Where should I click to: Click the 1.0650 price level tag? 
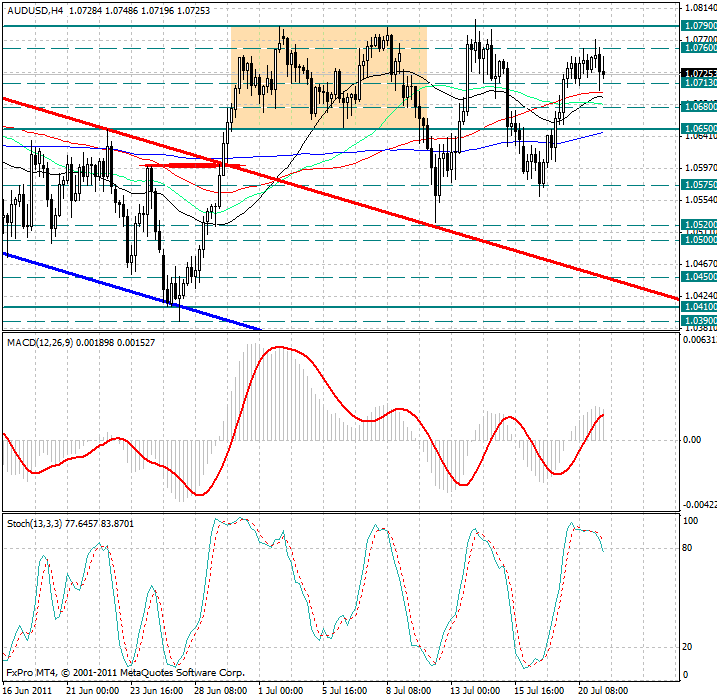click(x=699, y=129)
